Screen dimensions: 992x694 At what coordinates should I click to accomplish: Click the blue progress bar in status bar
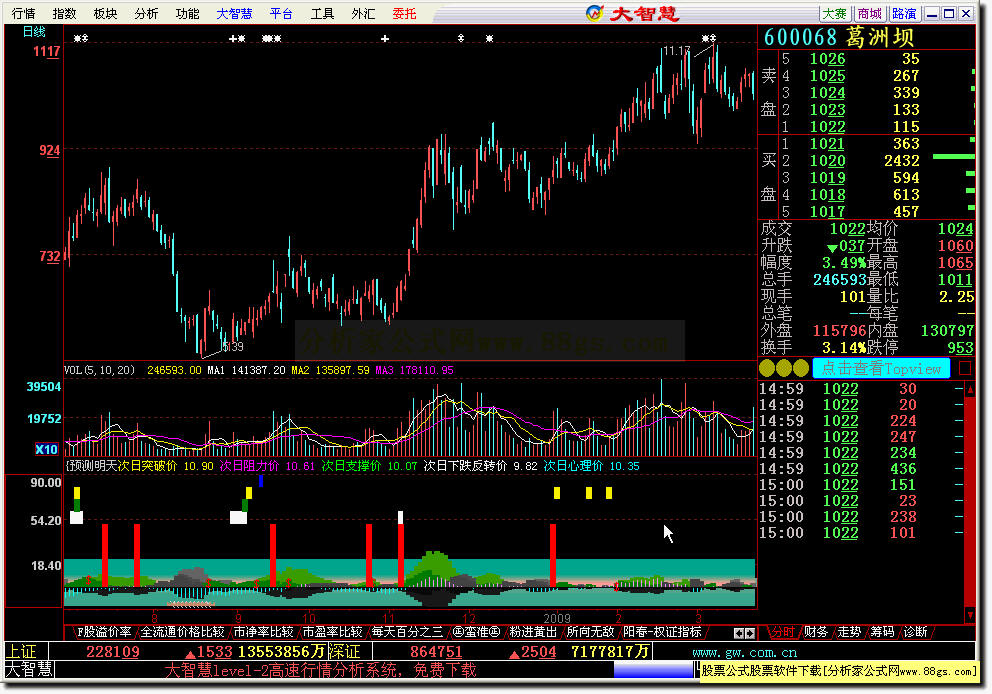tap(654, 670)
